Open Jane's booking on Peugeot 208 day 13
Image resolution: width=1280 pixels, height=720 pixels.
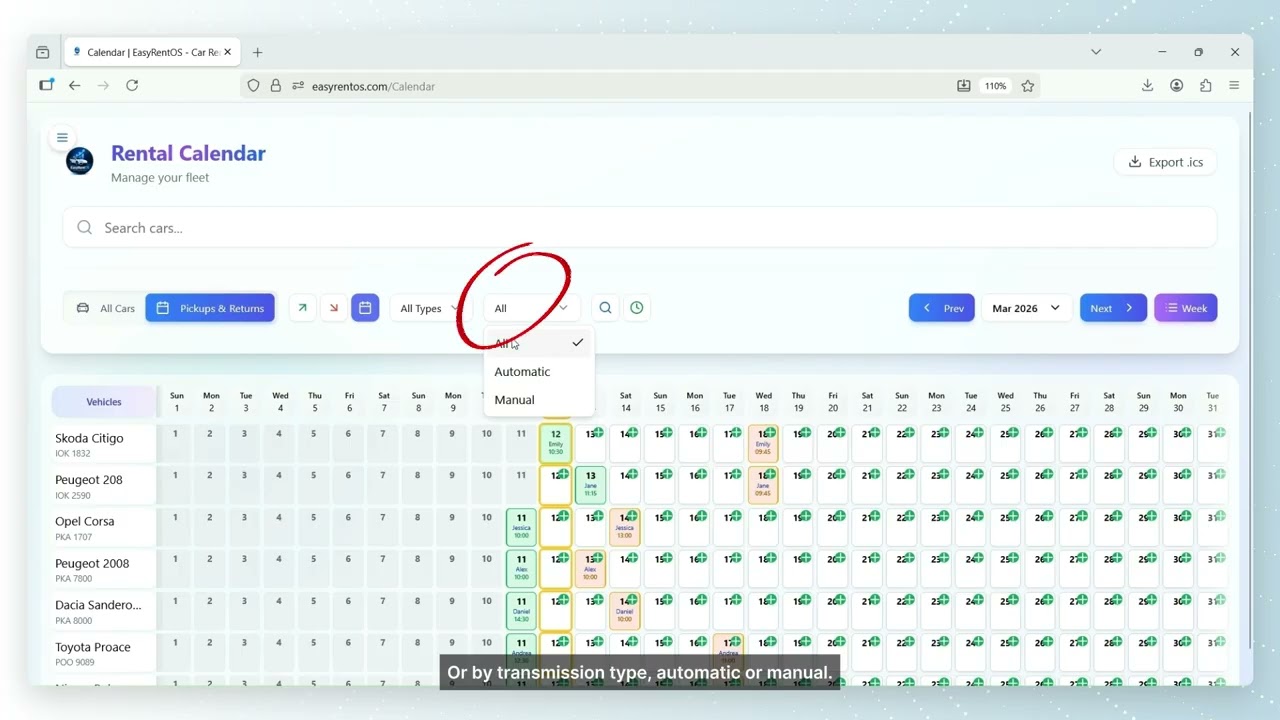click(590, 485)
